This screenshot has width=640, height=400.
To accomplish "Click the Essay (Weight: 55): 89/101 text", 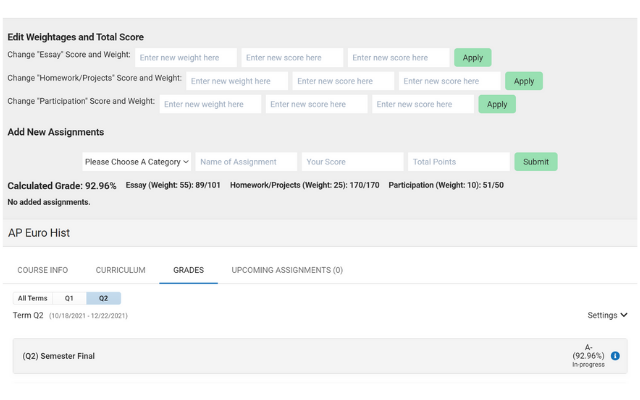I will click(x=173, y=185).
